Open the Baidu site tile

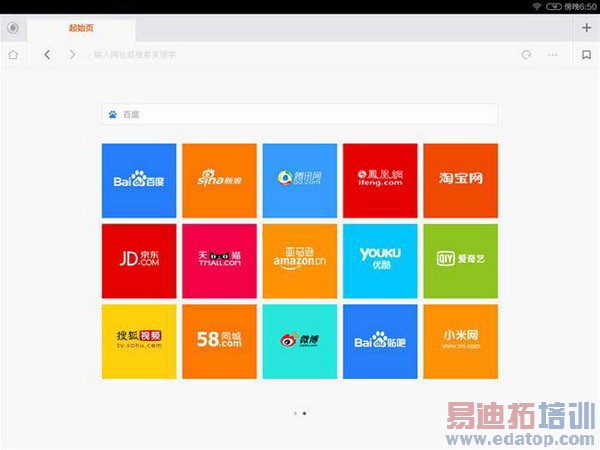coord(139,181)
